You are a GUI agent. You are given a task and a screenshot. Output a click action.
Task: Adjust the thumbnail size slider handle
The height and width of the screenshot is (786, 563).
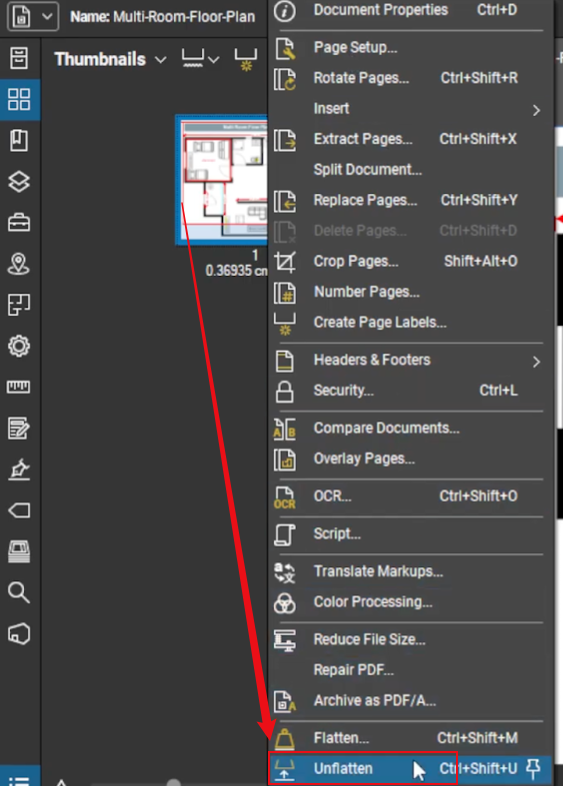click(173, 782)
